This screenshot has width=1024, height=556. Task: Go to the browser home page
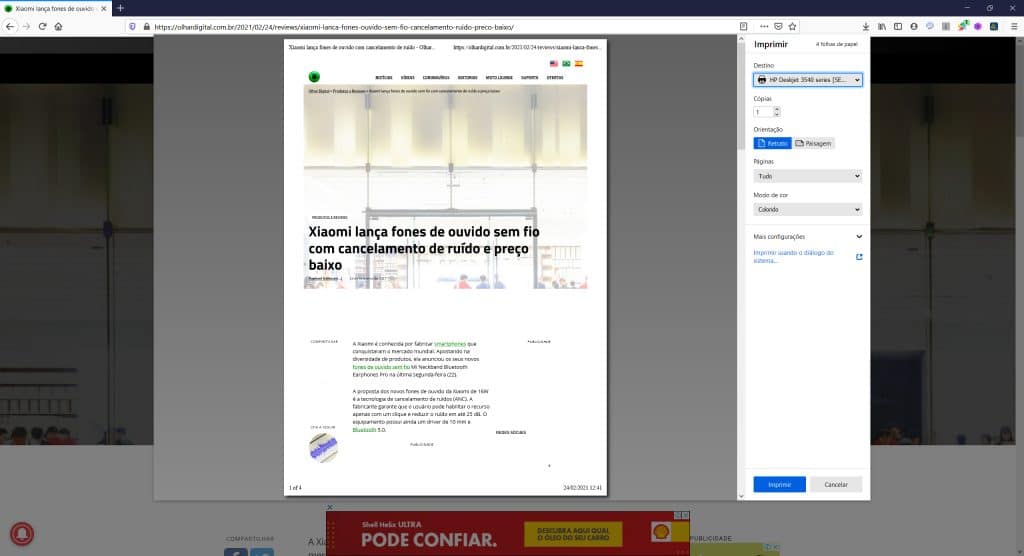pos(58,27)
